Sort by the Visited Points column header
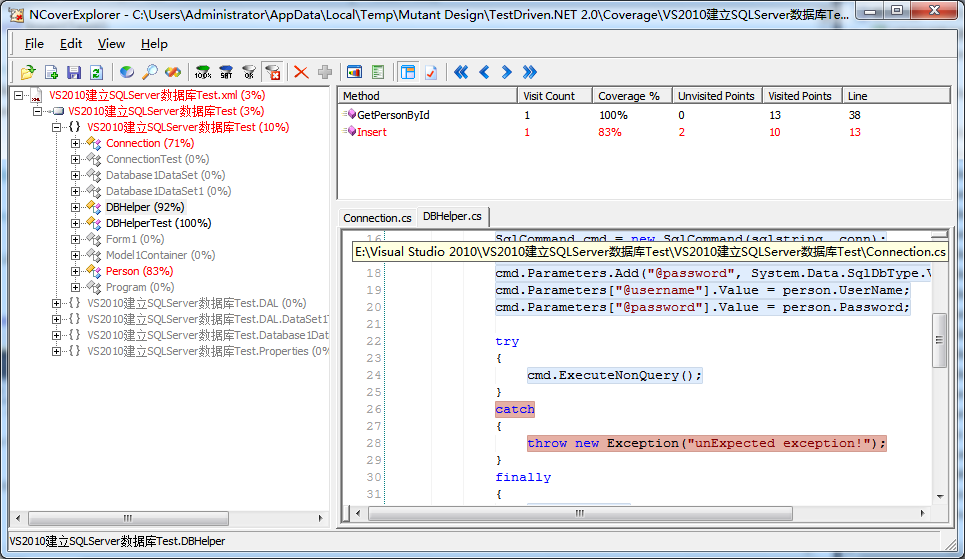 coord(802,96)
